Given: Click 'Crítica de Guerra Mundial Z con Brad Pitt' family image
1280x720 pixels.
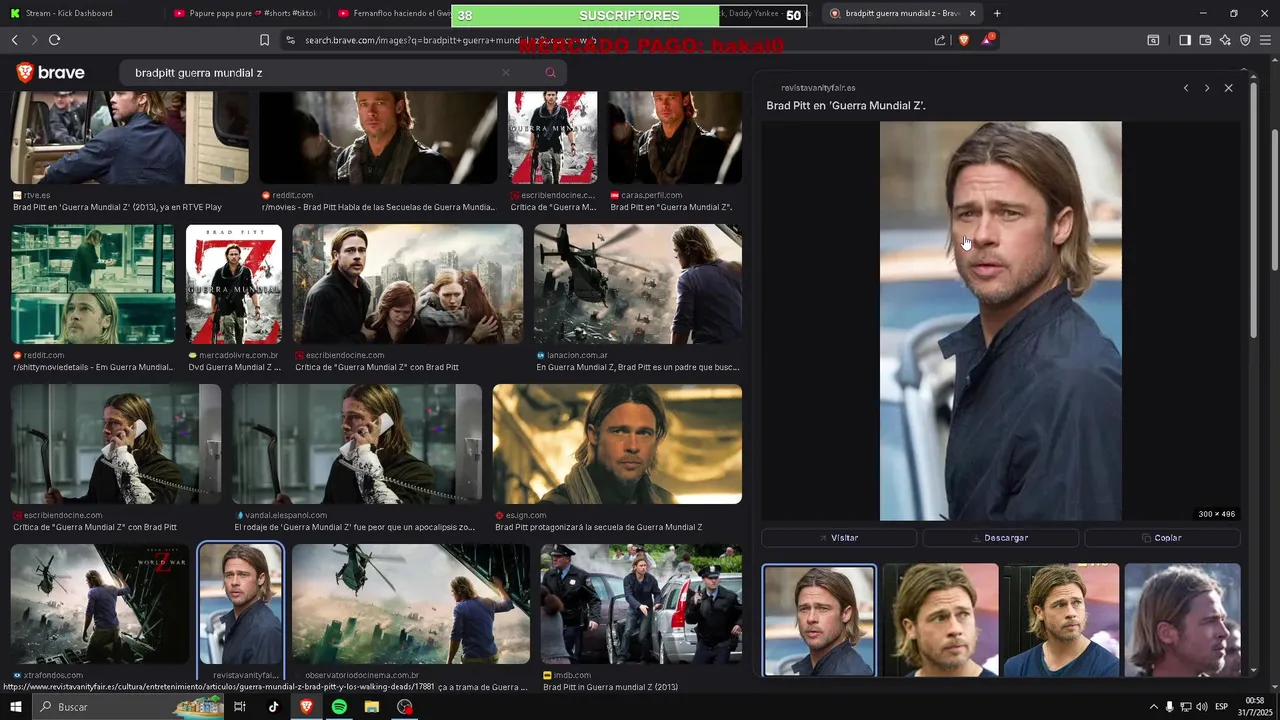Looking at the screenshot, I should (408, 284).
